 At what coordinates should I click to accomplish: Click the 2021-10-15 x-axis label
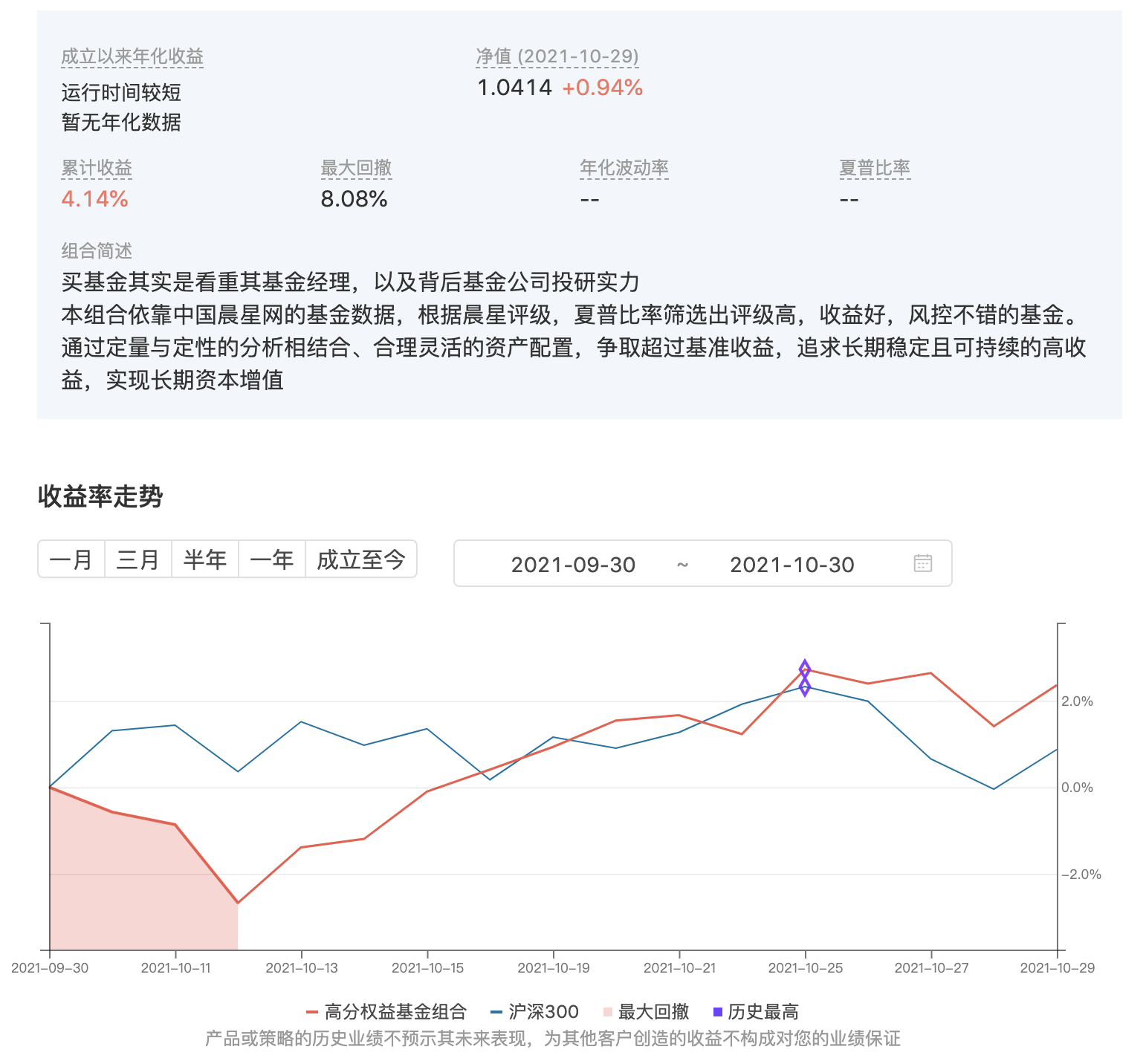(427, 967)
